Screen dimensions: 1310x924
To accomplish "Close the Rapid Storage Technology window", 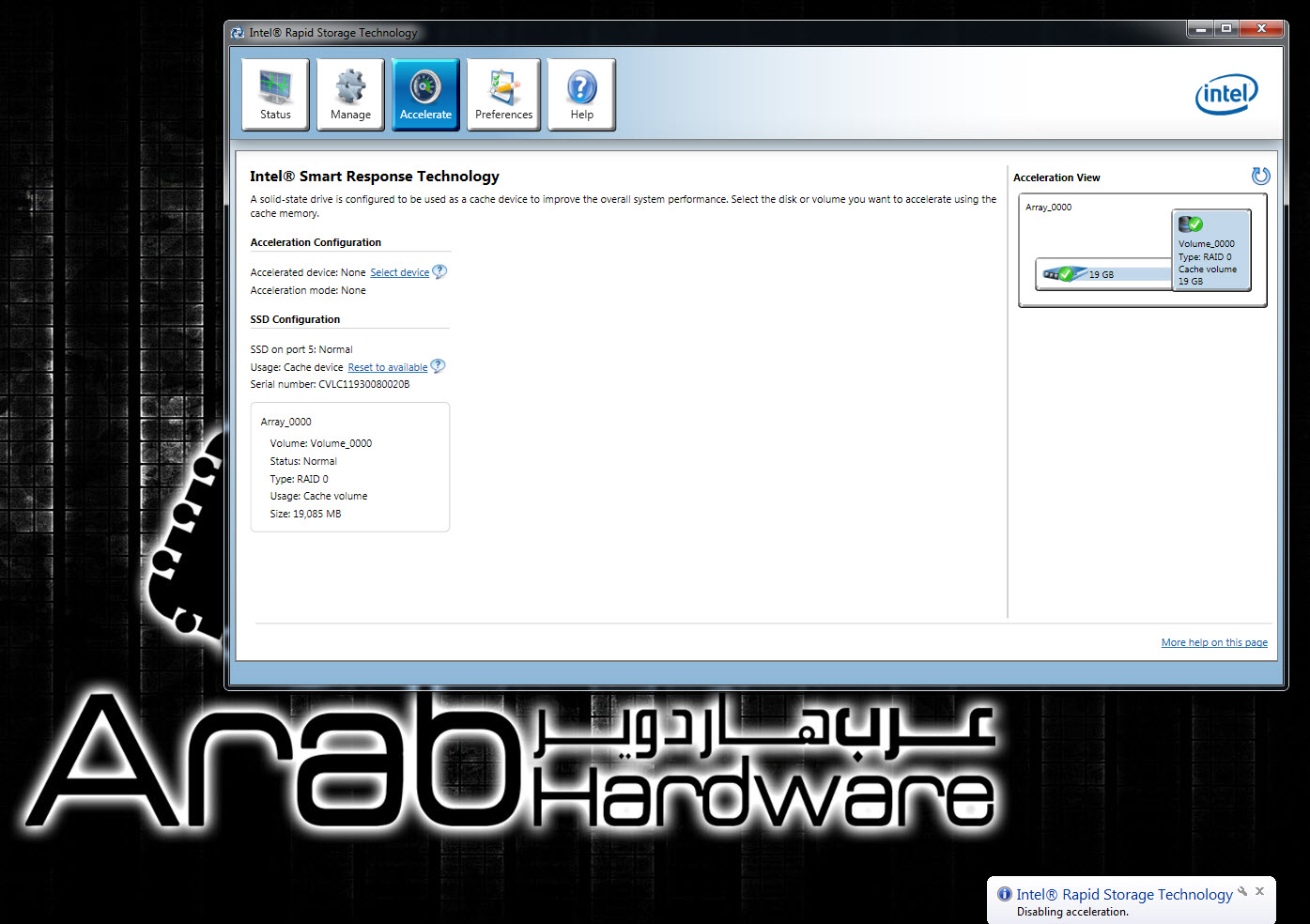I will 1261,28.
